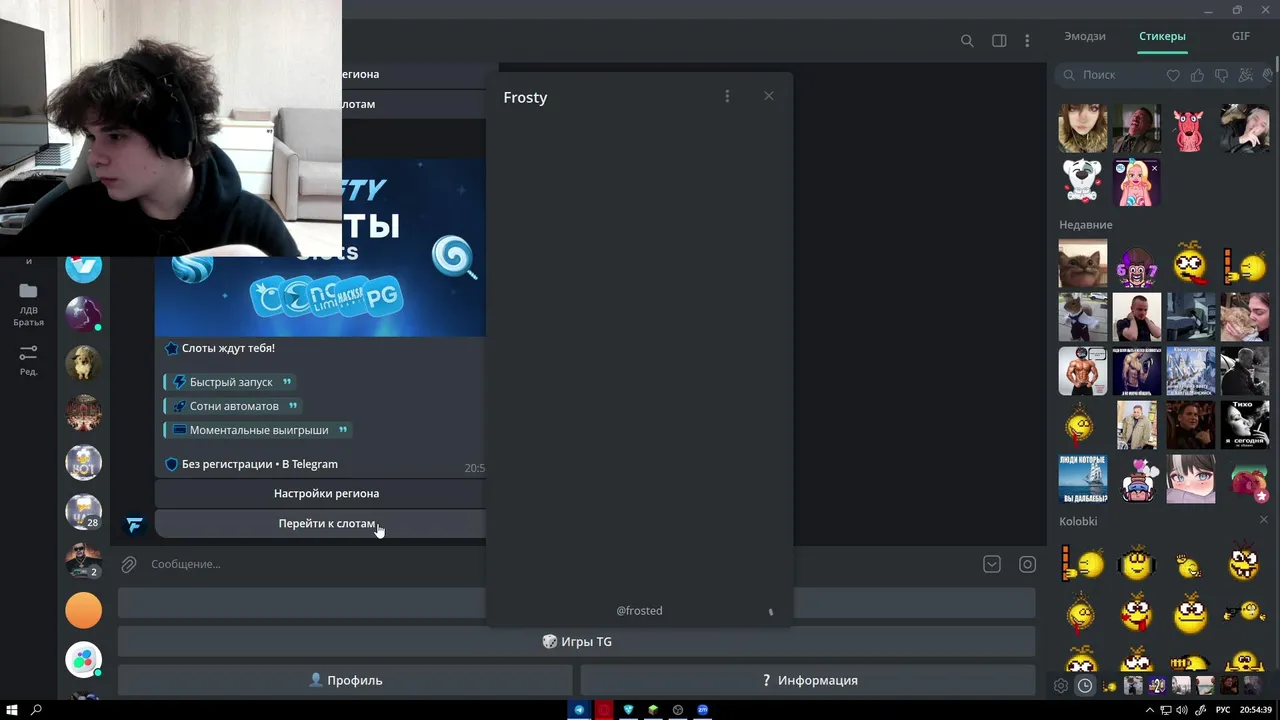Click the Сотни автоматов quote

point(234,406)
